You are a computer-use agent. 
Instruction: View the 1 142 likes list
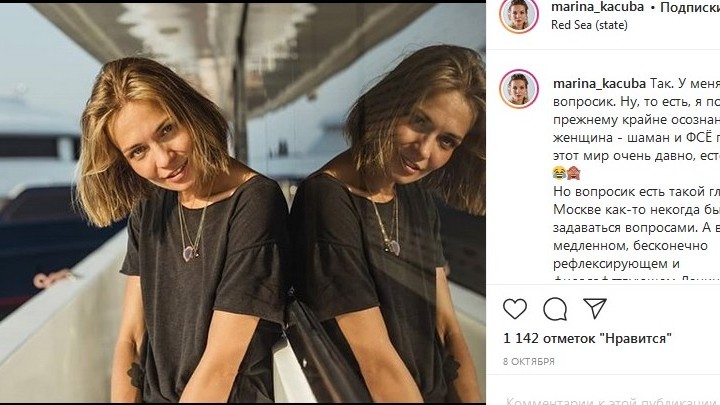tap(587, 339)
